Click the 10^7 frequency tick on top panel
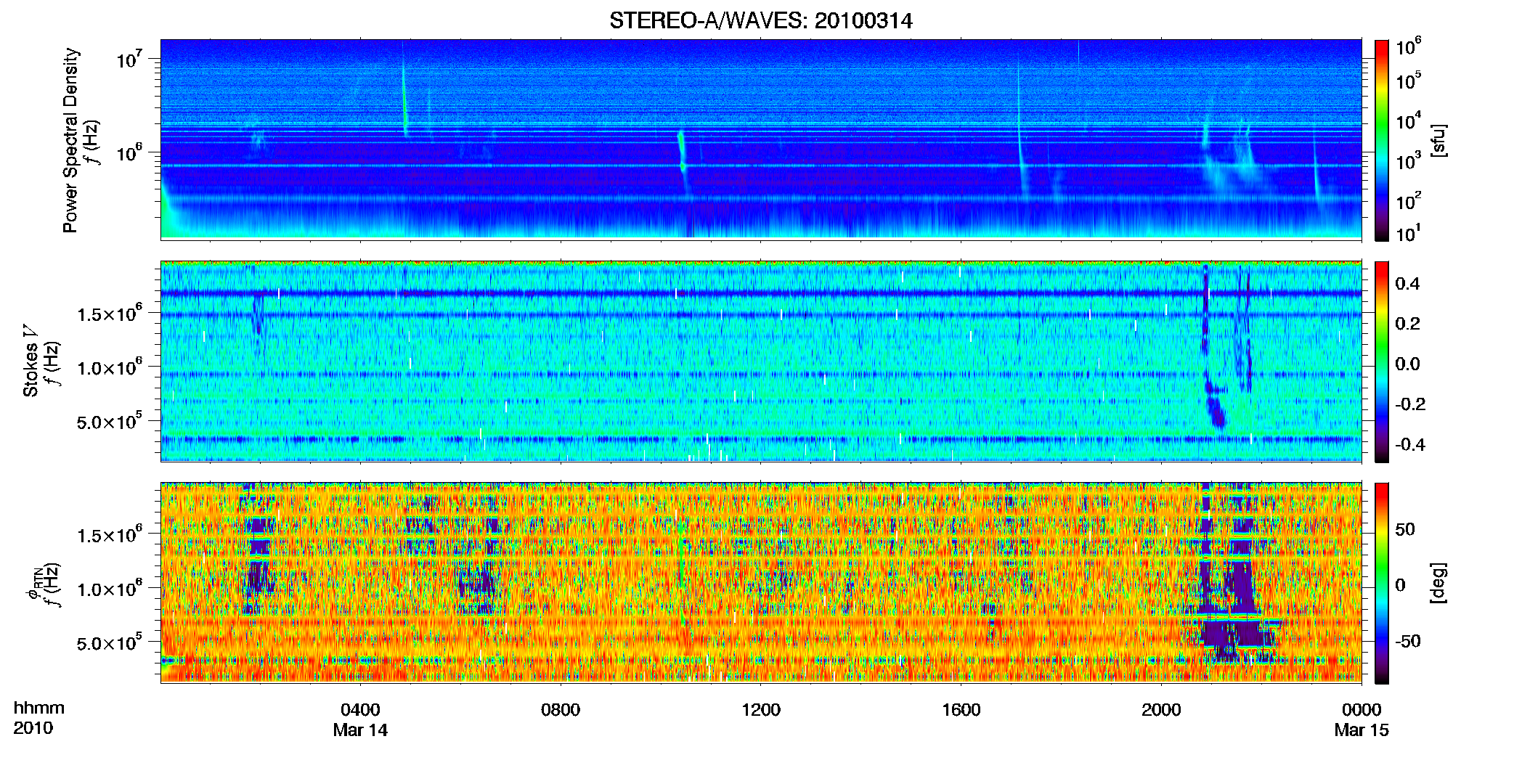This screenshot has height=784, width=1522. pos(129,59)
